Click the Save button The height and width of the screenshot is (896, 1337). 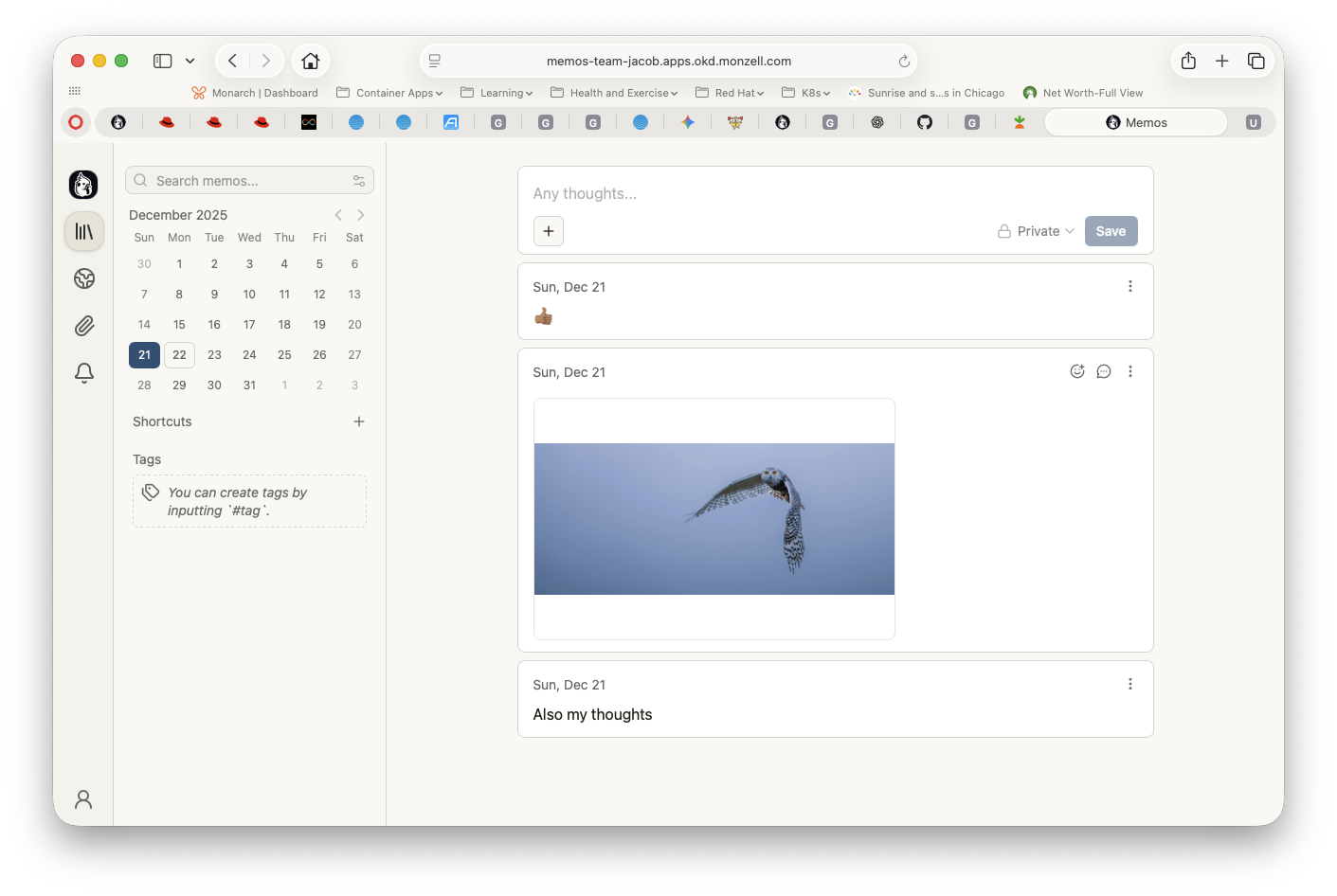pyautogui.click(x=1111, y=231)
